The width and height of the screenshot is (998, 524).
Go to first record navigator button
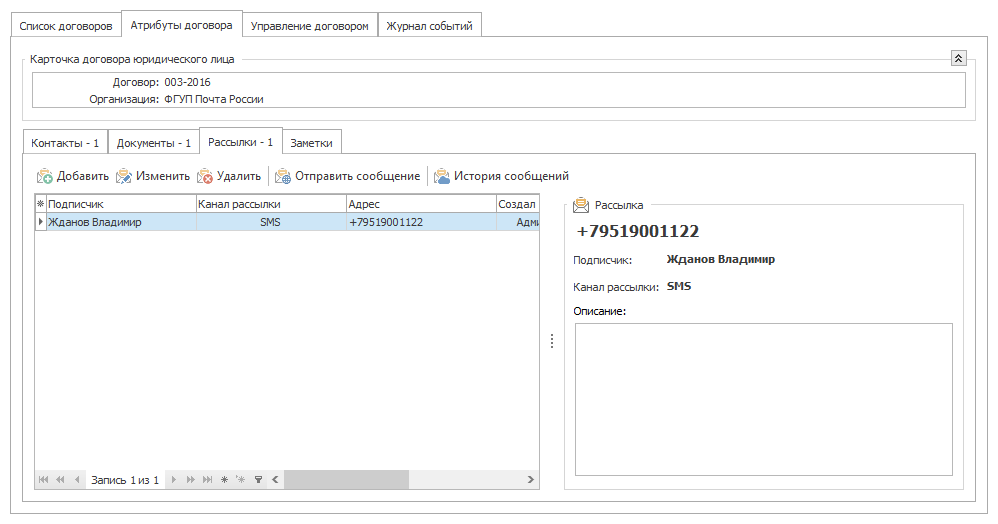point(43,479)
